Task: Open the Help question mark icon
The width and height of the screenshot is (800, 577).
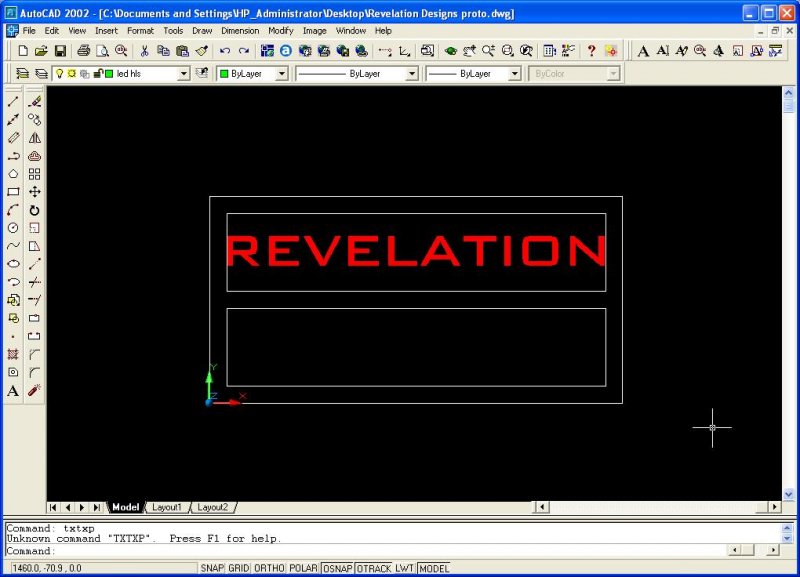Action: (591, 51)
